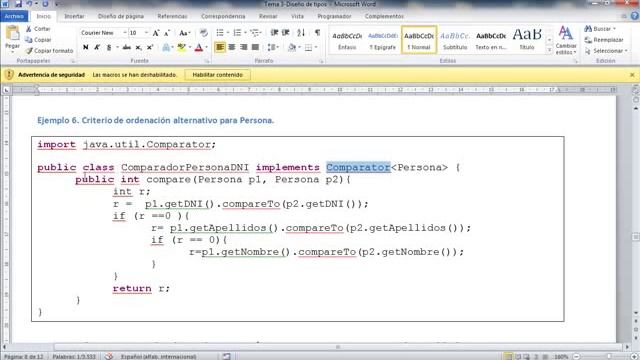The height and width of the screenshot is (360, 640).
Task: Align text left
Action: [220, 47]
